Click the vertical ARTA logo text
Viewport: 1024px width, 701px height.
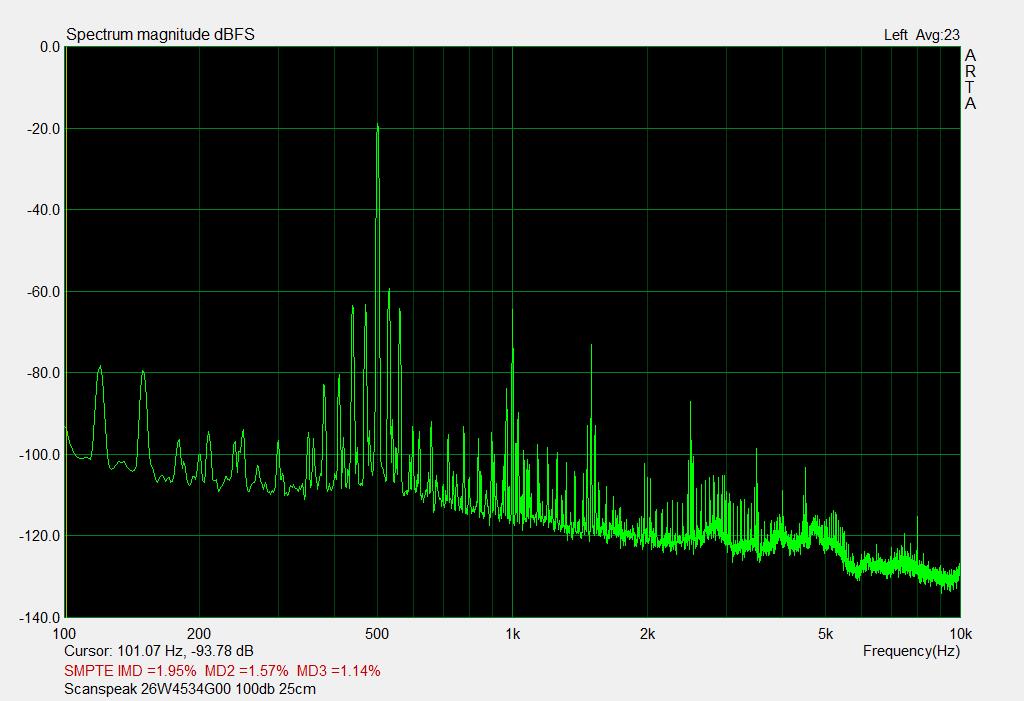click(x=970, y=80)
